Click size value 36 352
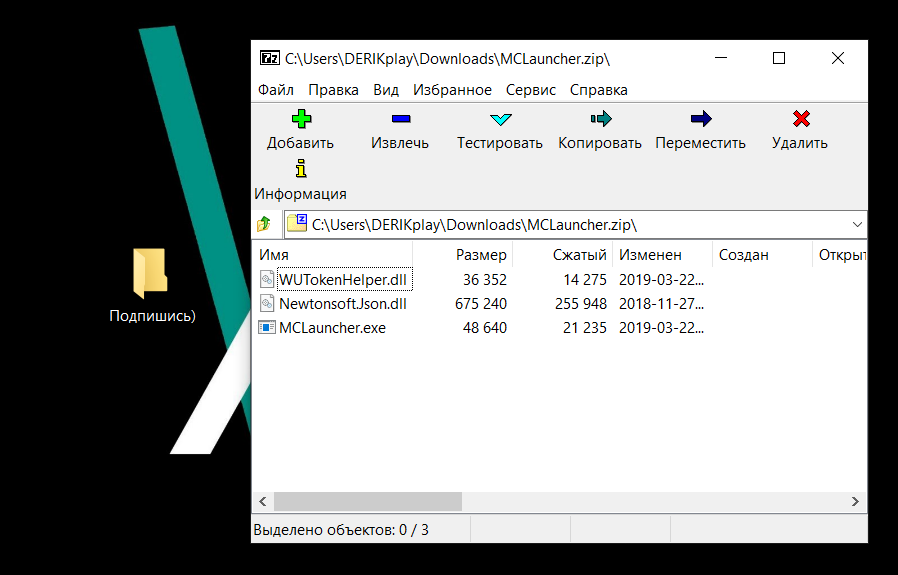 485,279
